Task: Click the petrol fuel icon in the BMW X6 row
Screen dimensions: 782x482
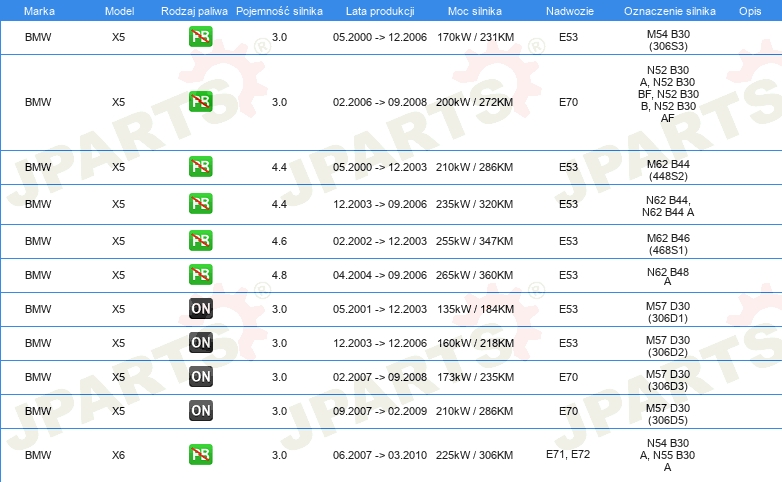Action: (x=200, y=455)
